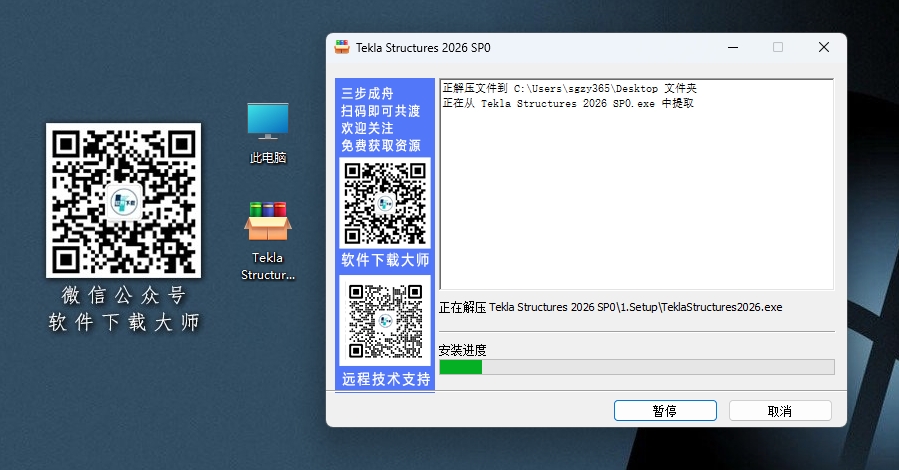Click the 安装进度 label
The image size is (899, 470).
point(462,350)
